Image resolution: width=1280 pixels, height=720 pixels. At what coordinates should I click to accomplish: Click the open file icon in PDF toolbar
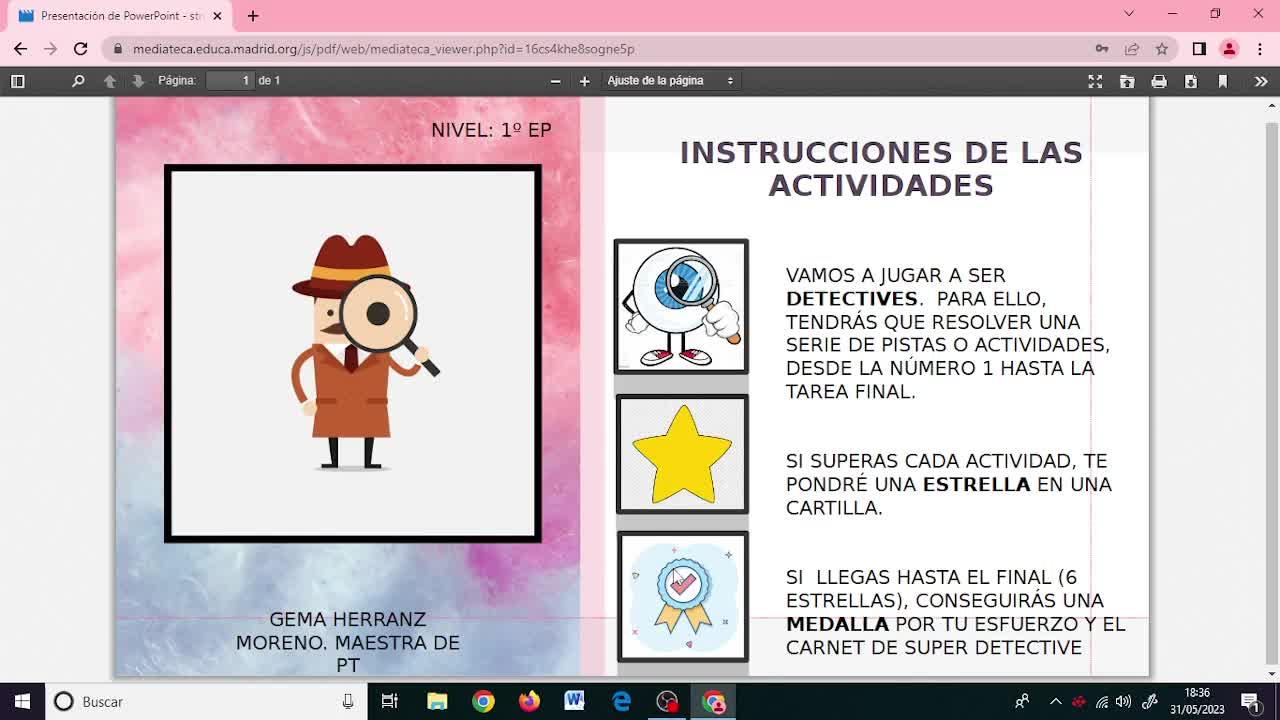tap(1127, 81)
